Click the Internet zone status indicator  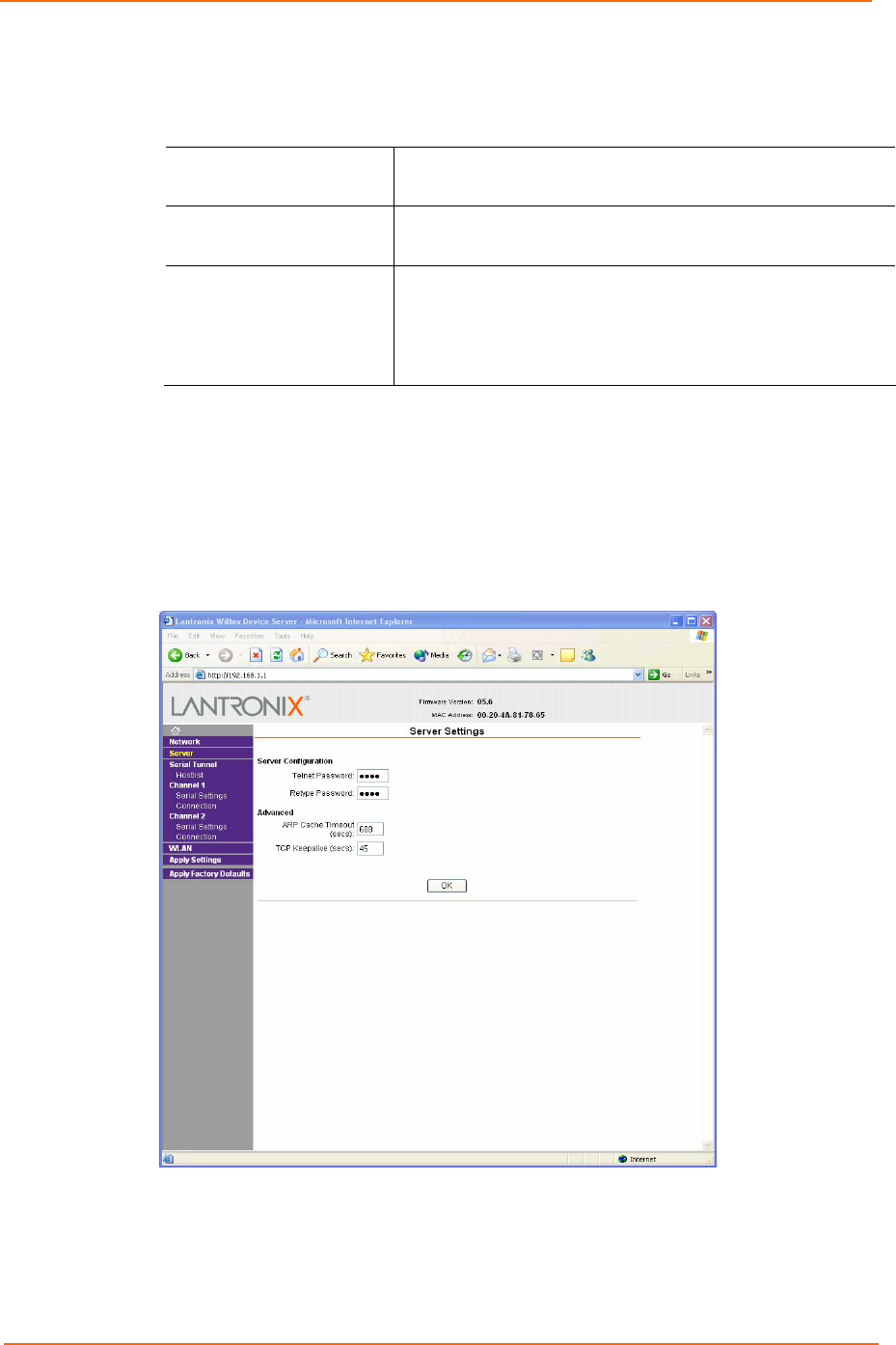[638, 1159]
